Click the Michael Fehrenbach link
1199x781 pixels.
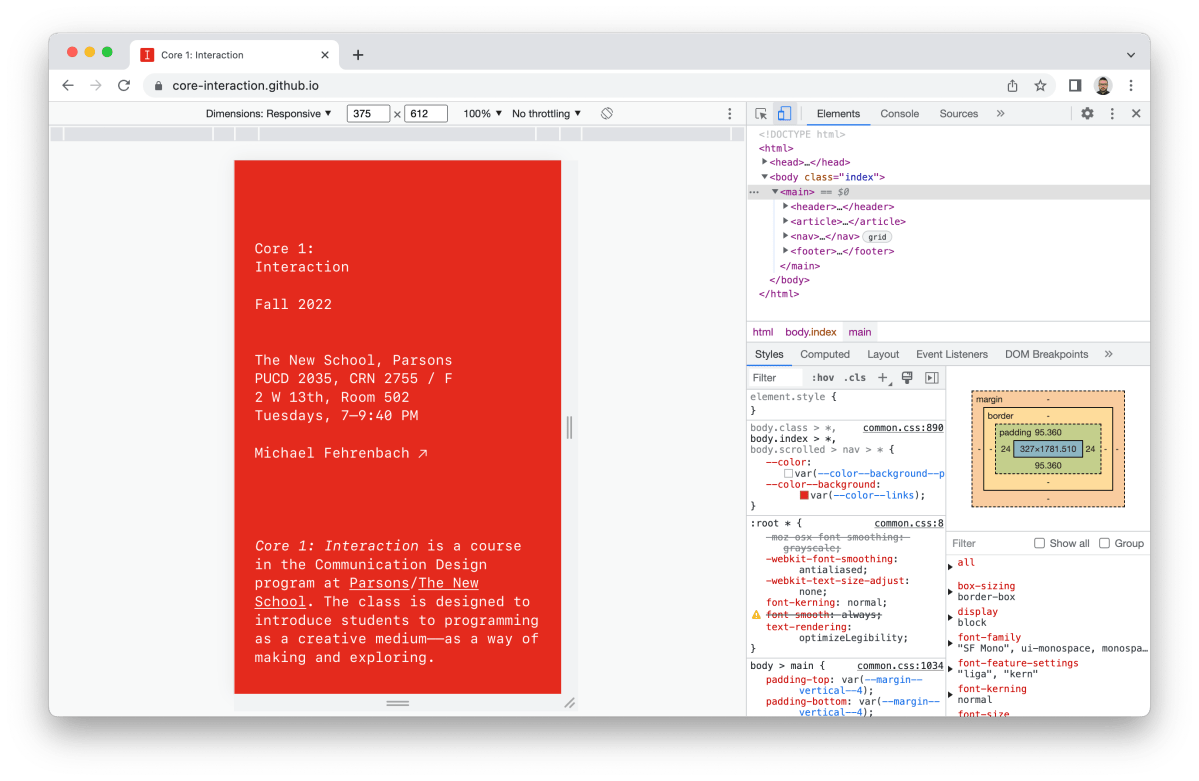341,454
